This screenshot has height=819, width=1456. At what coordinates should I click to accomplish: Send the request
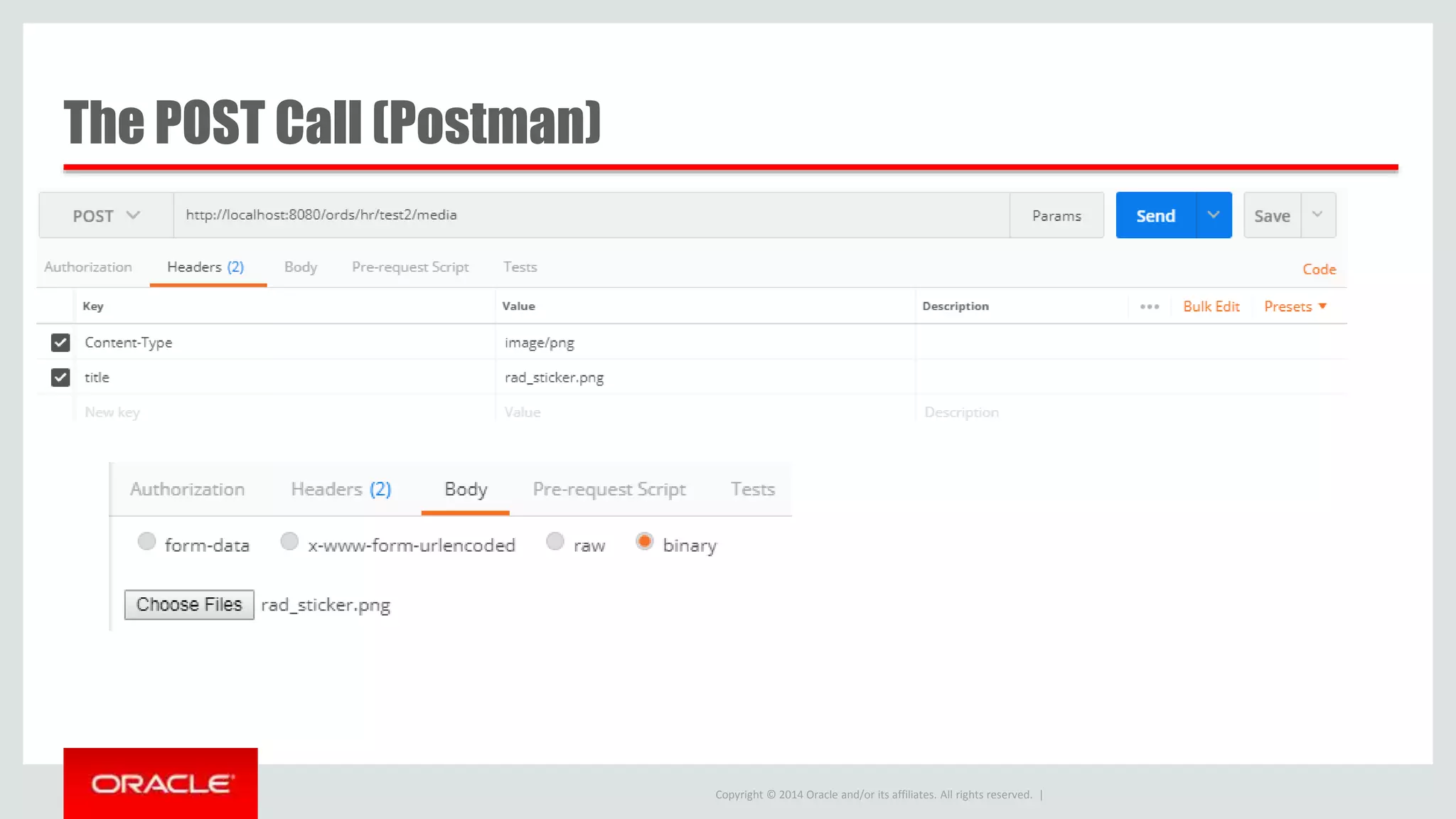click(1156, 215)
